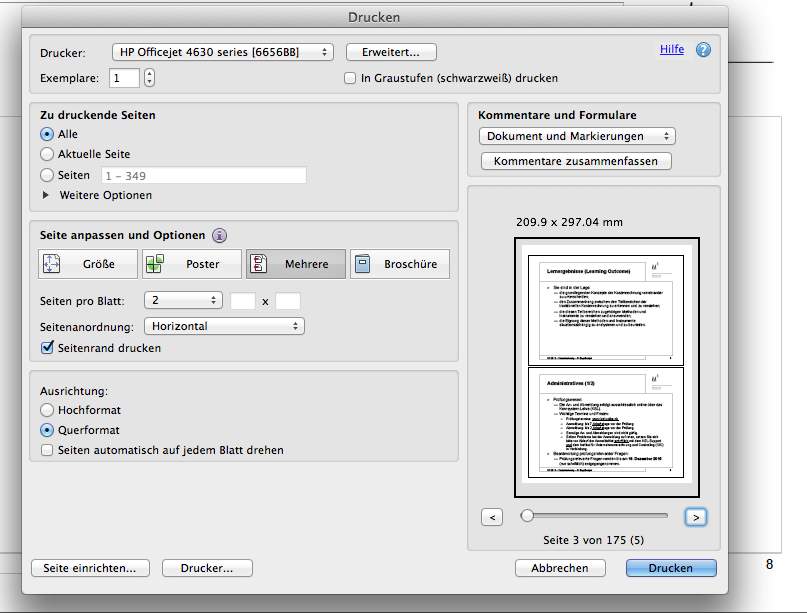Screen dimensions: 807x613
Task: Open help via the blue question mark icon
Action: [700, 49]
